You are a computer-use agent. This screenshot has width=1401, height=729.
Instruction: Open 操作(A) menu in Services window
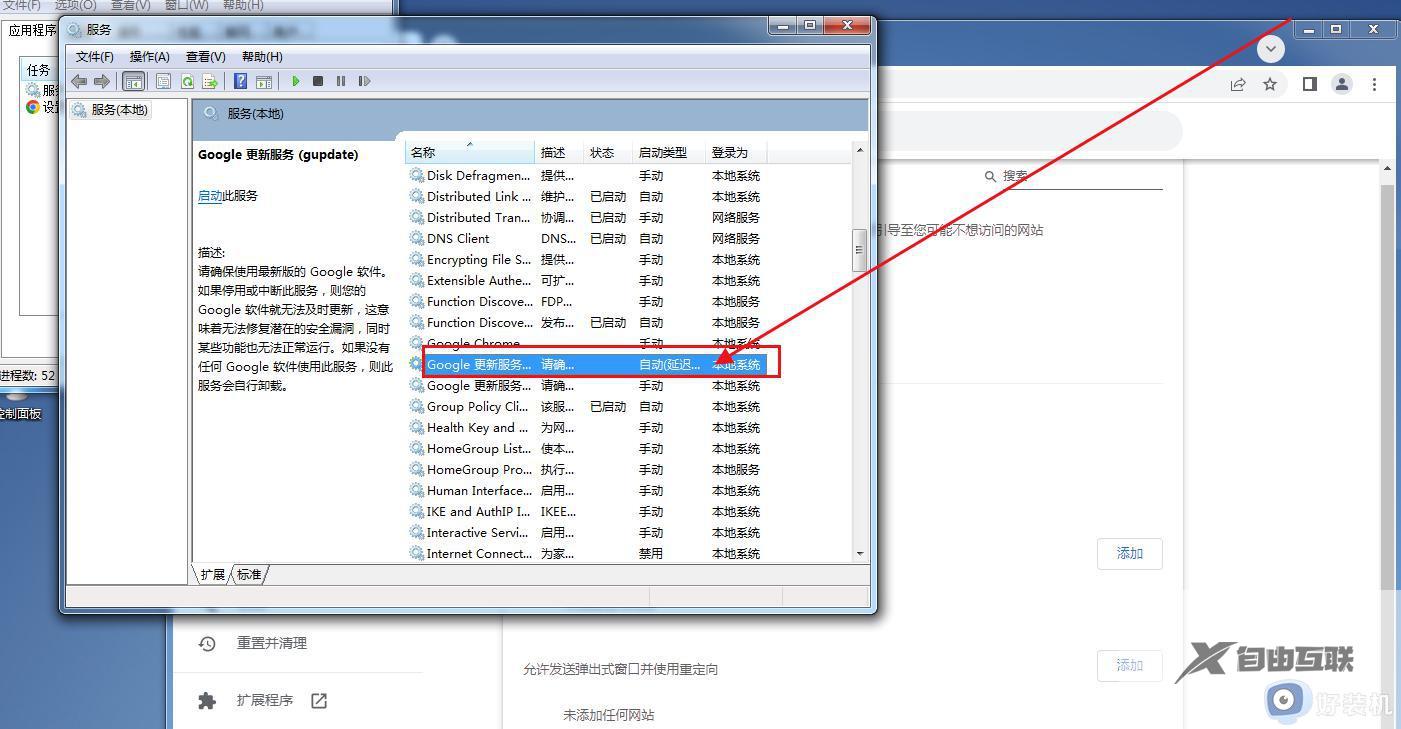tap(149, 57)
